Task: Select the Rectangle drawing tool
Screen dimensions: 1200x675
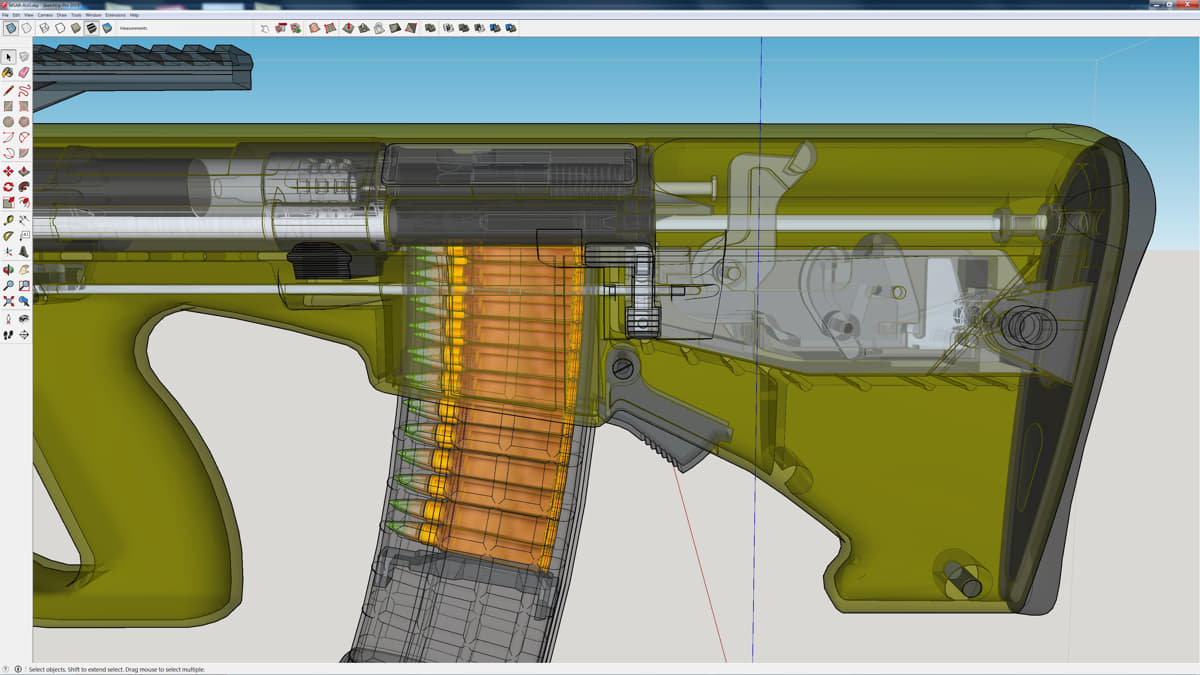Action: [8, 106]
